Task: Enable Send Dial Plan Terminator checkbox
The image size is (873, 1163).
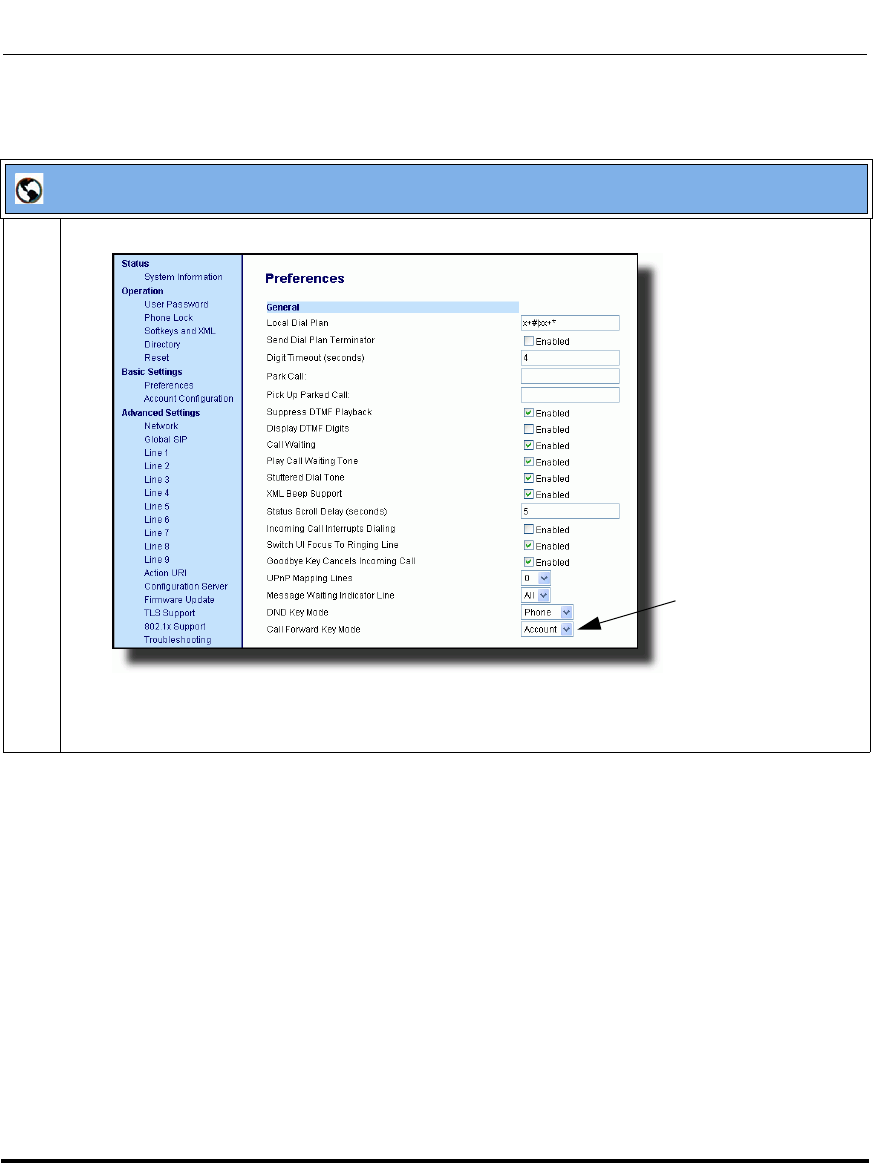Action: click(x=529, y=341)
